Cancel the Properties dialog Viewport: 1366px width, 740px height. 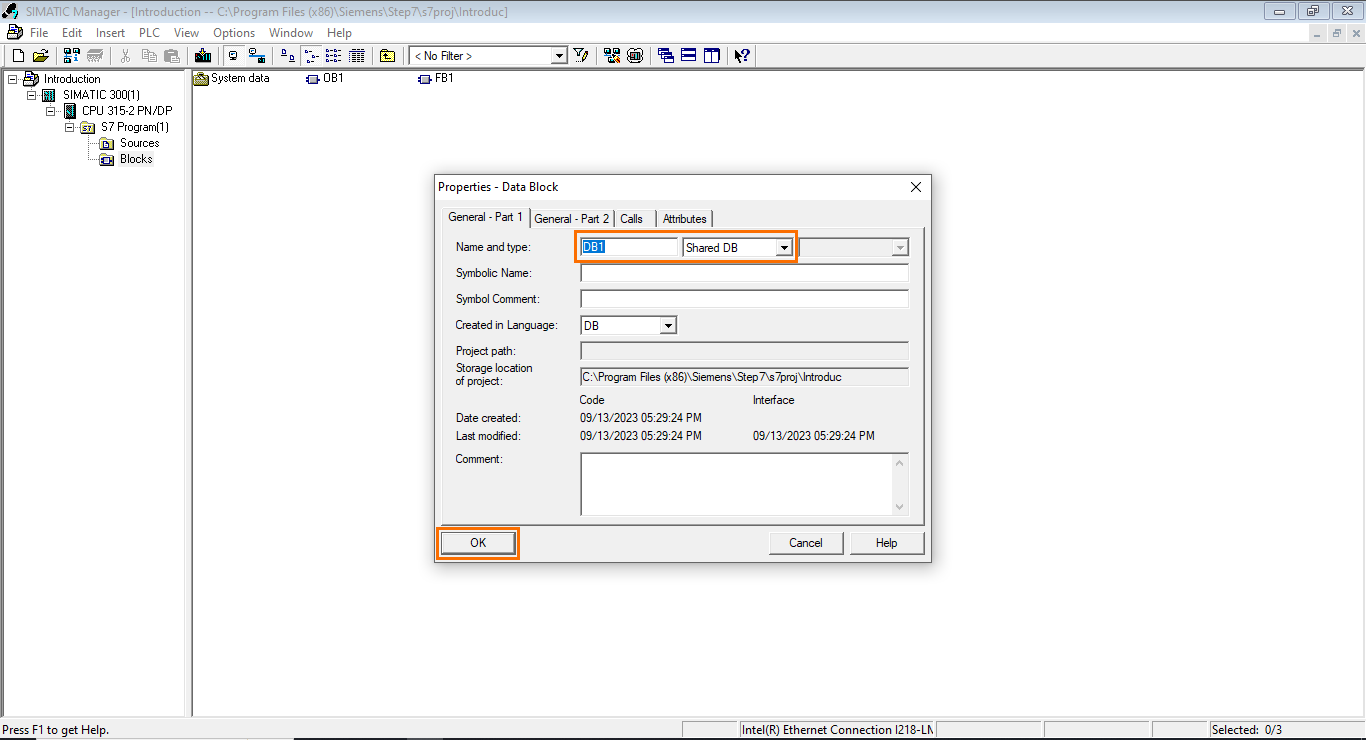805,542
